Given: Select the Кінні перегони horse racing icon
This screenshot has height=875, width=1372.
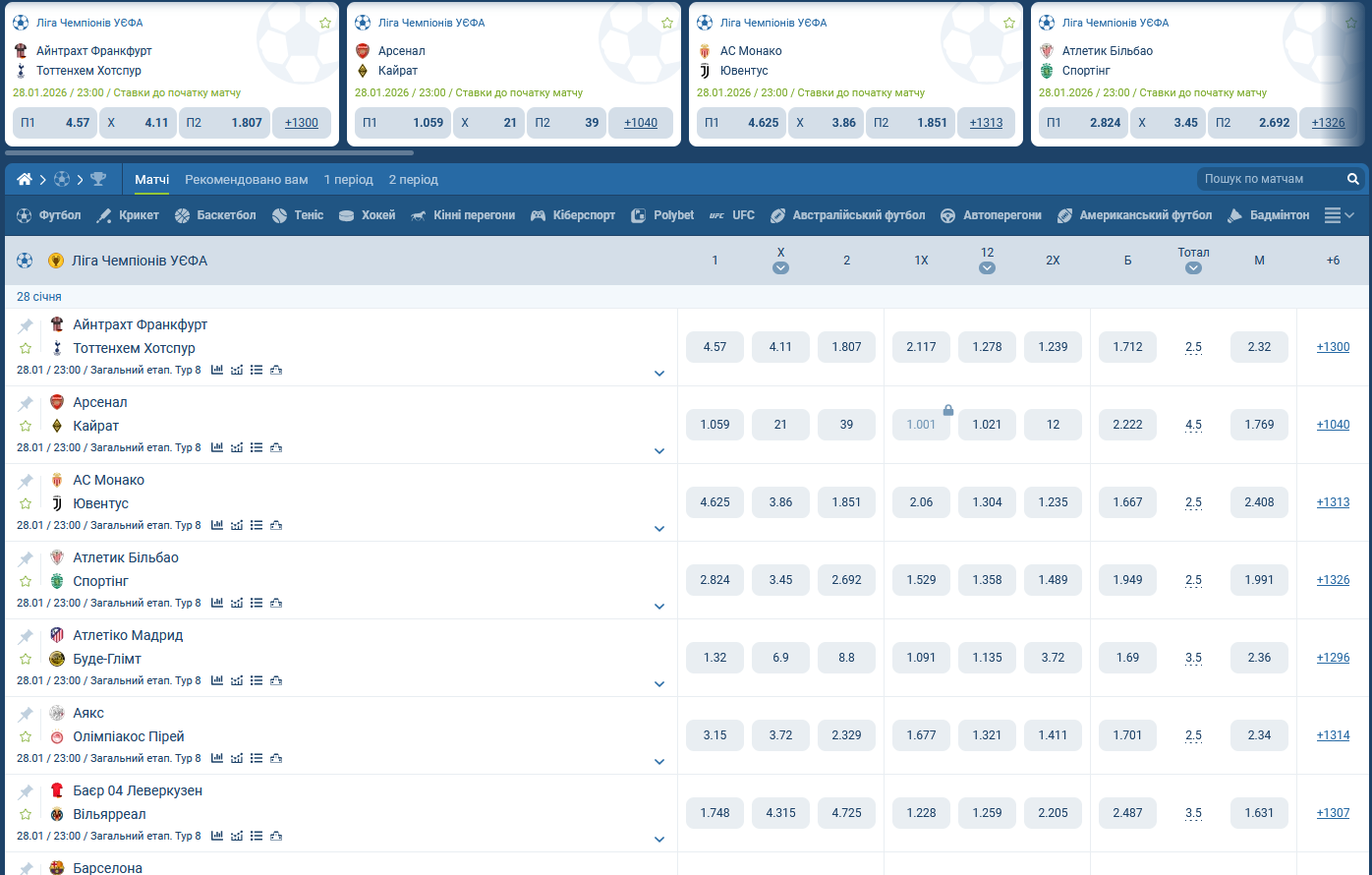Looking at the screenshot, I should pyautogui.click(x=419, y=215).
